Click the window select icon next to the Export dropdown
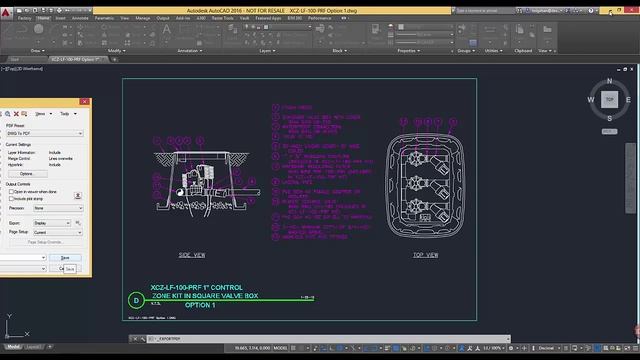This screenshot has height=360, width=640. pyautogui.click(x=78, y=223)
